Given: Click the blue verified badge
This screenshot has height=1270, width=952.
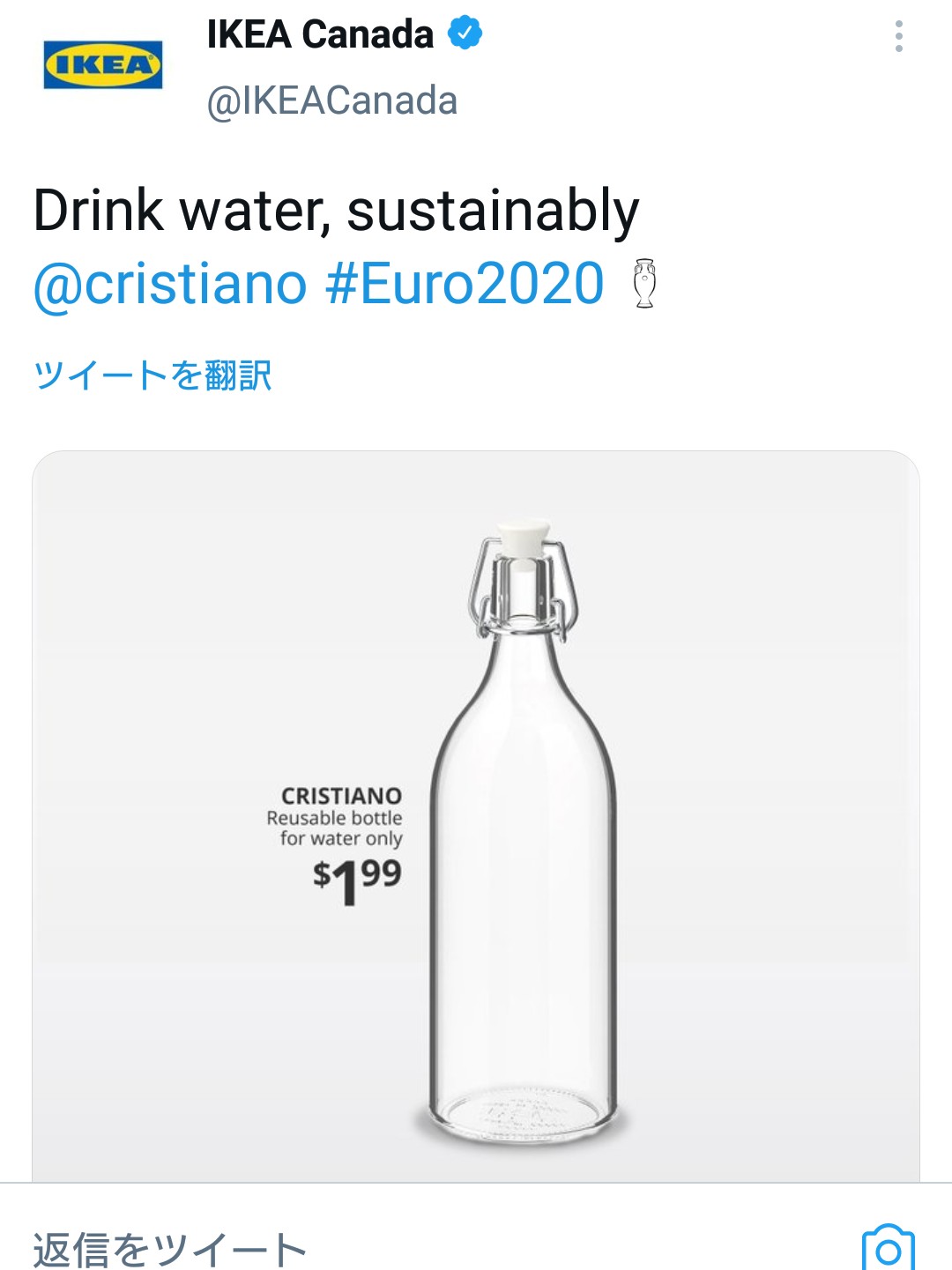Looking at the screenshot, I should [465, 33].
